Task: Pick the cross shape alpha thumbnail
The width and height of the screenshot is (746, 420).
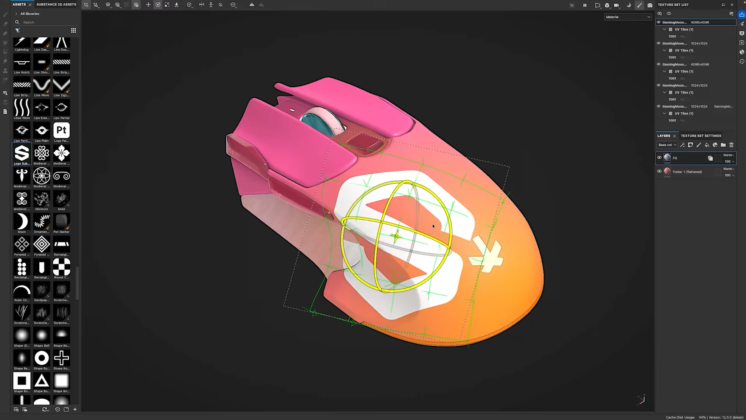Action: coord(61,359)
